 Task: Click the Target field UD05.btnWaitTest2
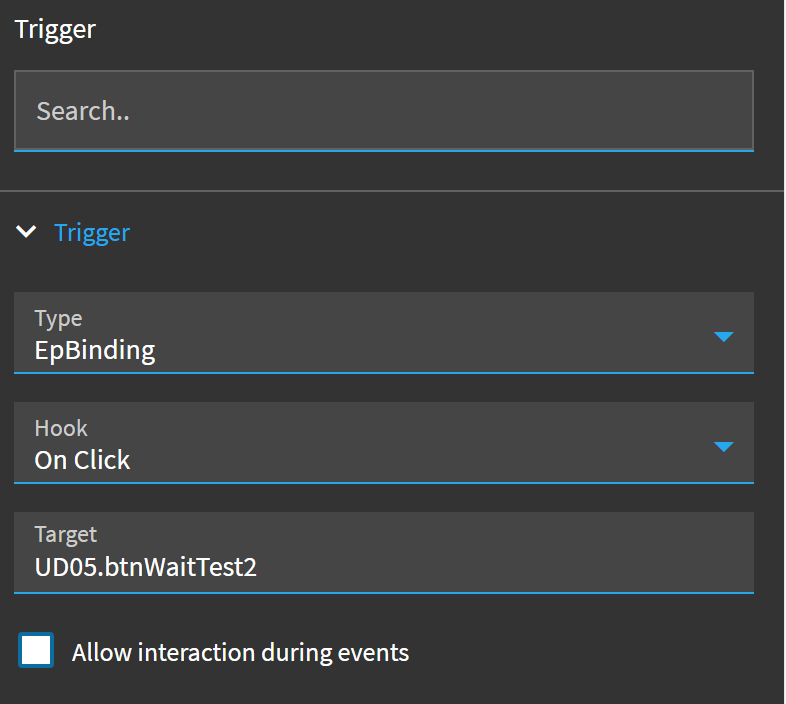(x=384, y=553)
